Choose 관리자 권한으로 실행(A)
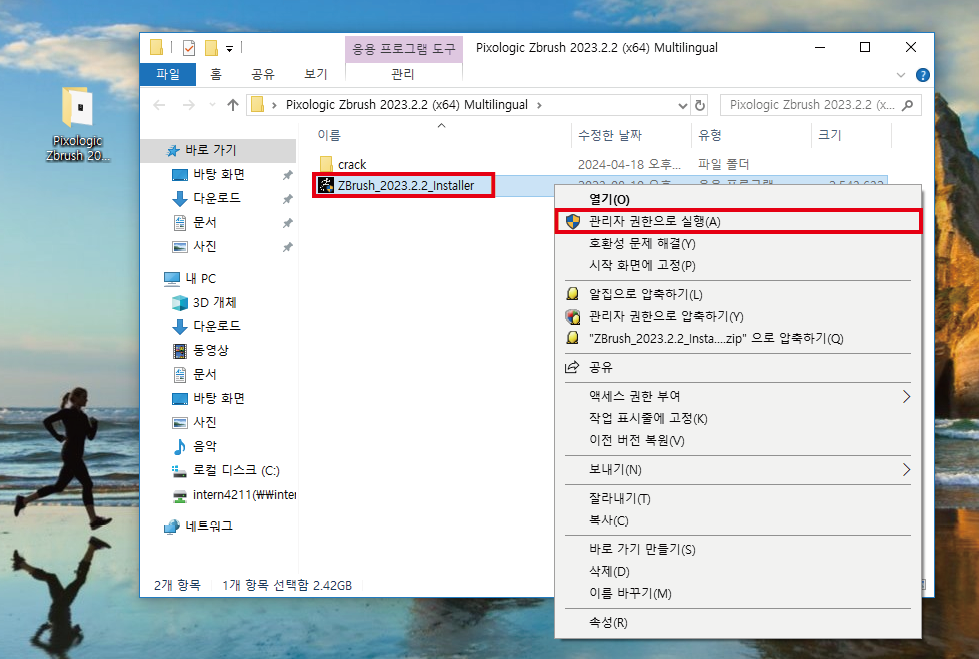Image resolution: width=979 pixels, height=659 pixels. tap(738, 221)
